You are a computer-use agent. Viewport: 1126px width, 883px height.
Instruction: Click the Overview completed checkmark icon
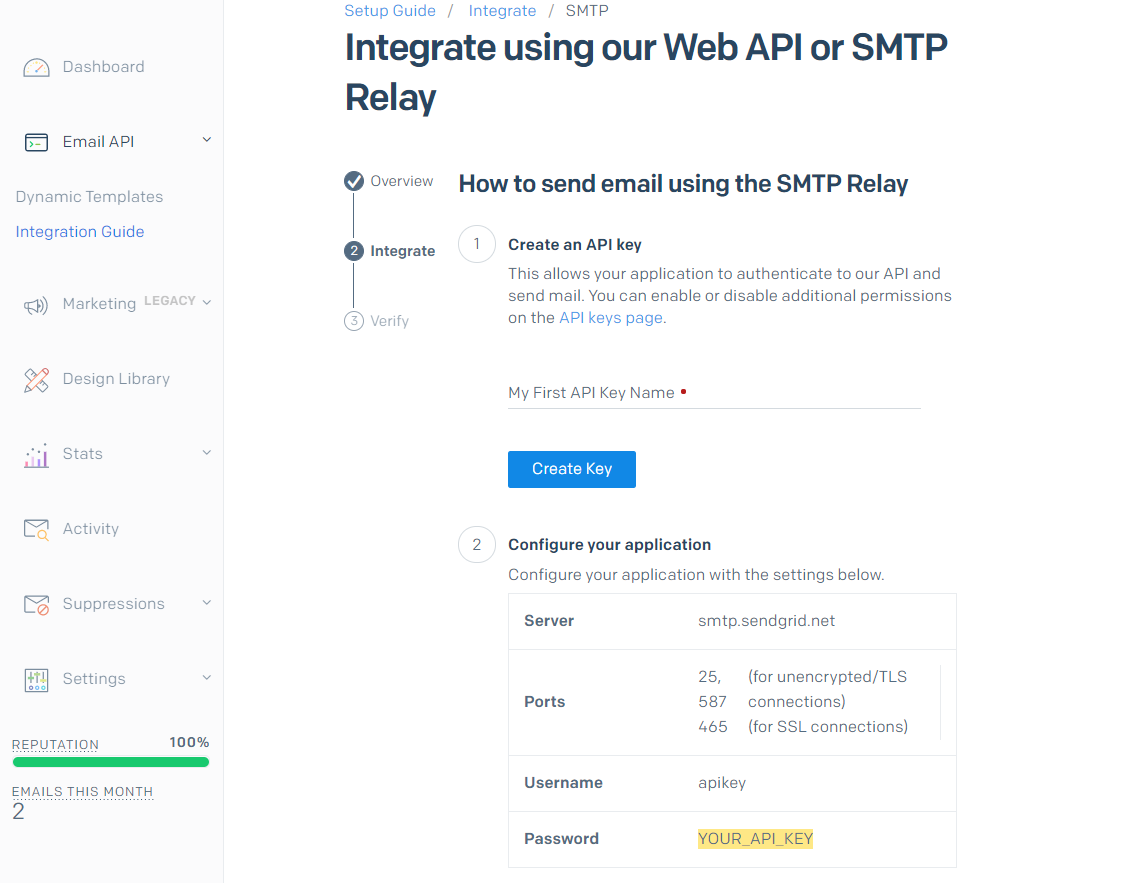coord(353,181)
